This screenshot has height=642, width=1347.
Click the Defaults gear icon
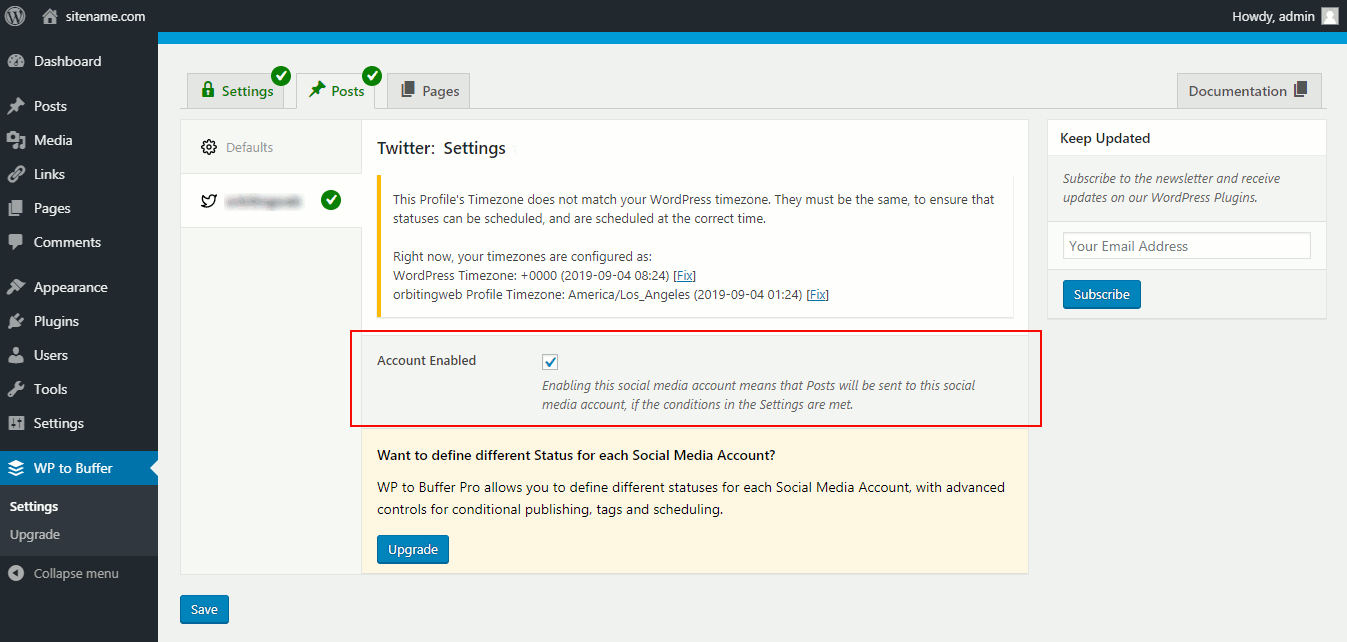208,147
